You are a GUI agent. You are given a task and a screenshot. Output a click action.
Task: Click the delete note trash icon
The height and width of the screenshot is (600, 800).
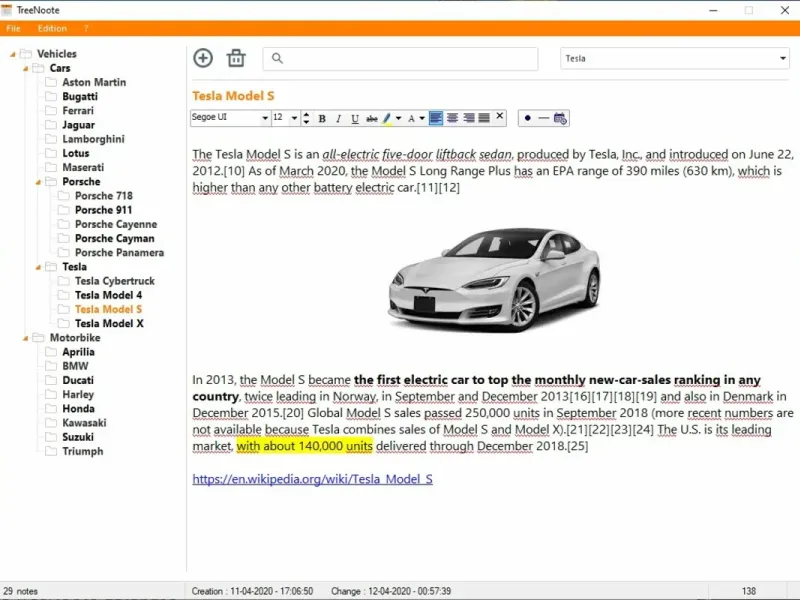236,58
